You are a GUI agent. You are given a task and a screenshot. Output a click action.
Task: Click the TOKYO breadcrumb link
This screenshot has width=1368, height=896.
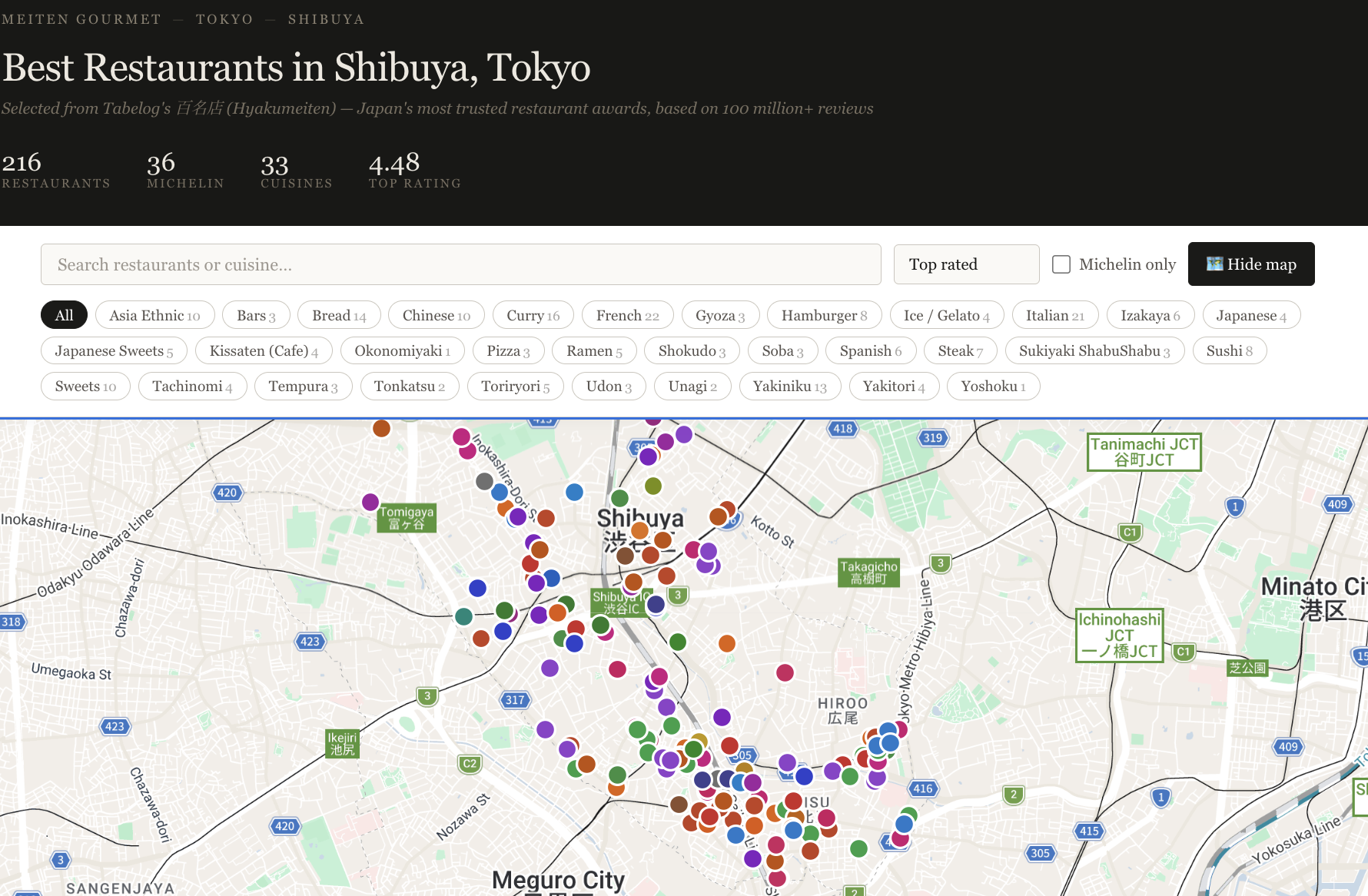[224, 19]
